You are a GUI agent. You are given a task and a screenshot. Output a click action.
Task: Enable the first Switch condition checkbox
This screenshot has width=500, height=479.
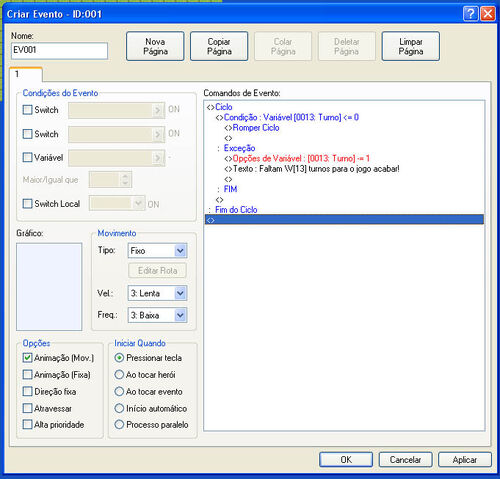pos(27,110)
